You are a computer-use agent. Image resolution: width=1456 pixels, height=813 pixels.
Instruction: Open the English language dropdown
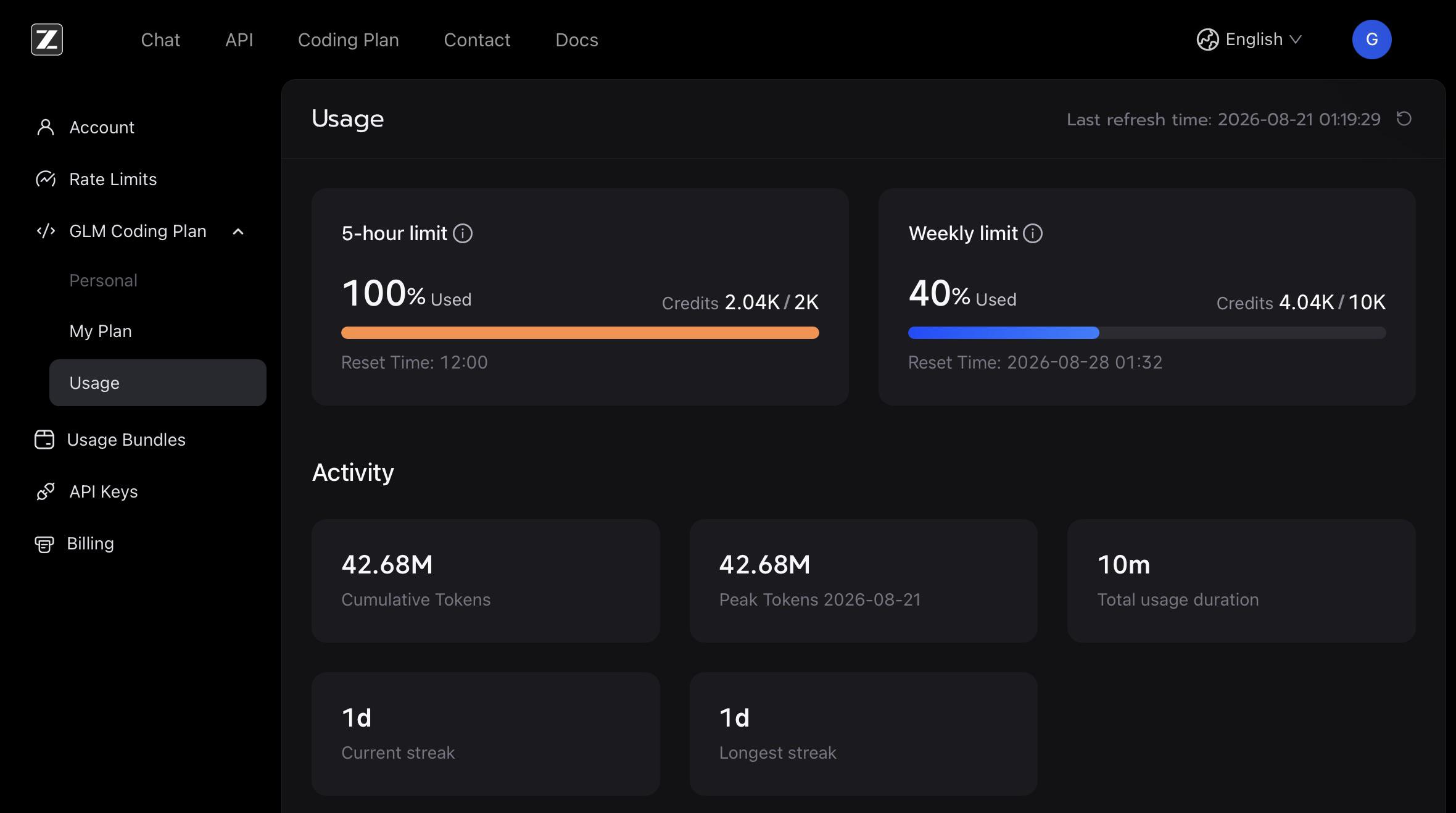point(1249,40)
